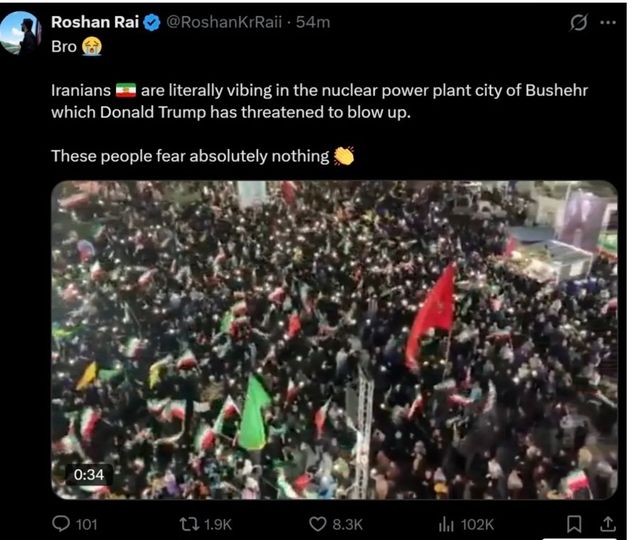Open the three-dot more options menu

(608, 22)
